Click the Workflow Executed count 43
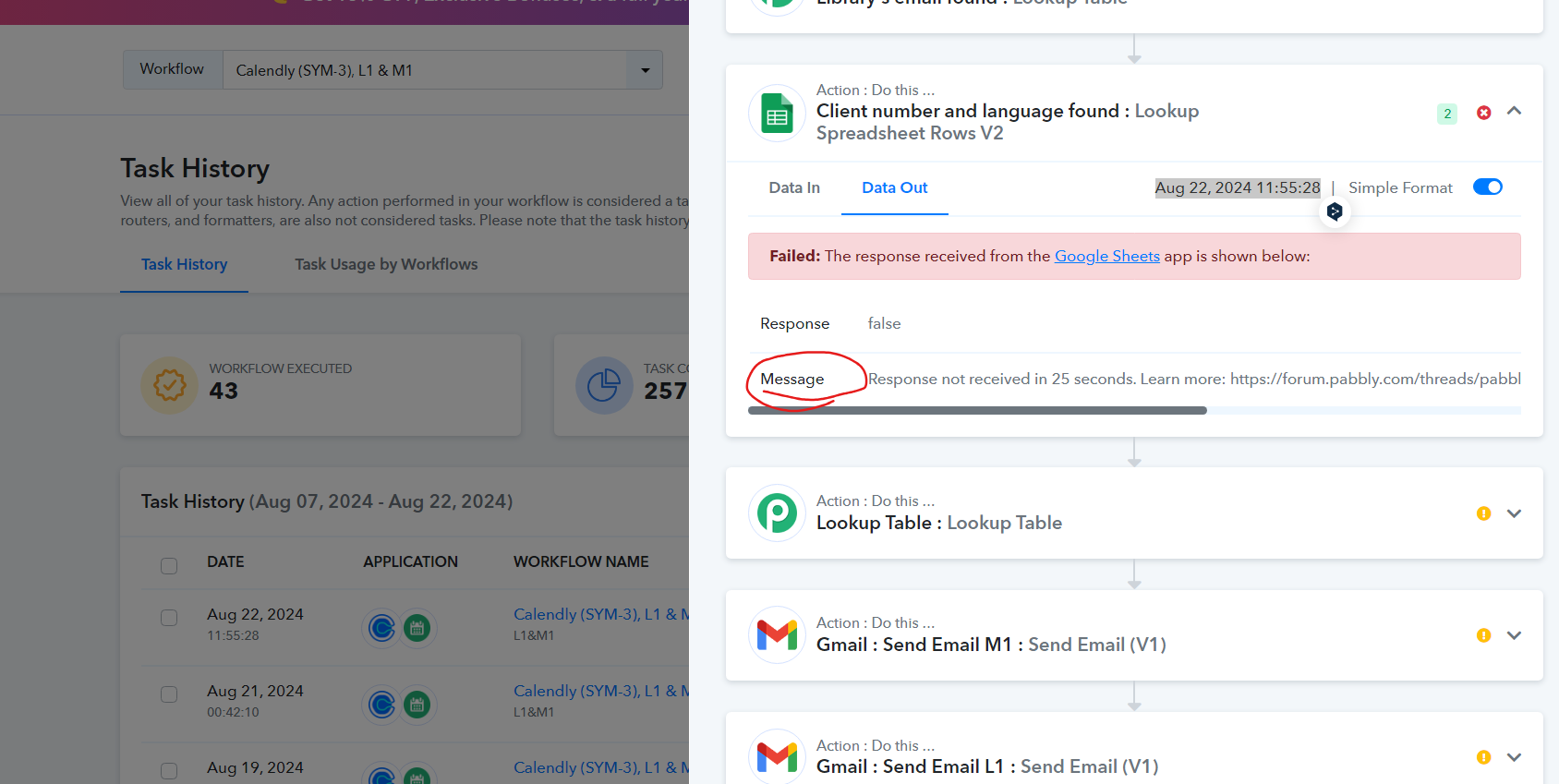1559x784 pixels. click(x=224, y=391)
